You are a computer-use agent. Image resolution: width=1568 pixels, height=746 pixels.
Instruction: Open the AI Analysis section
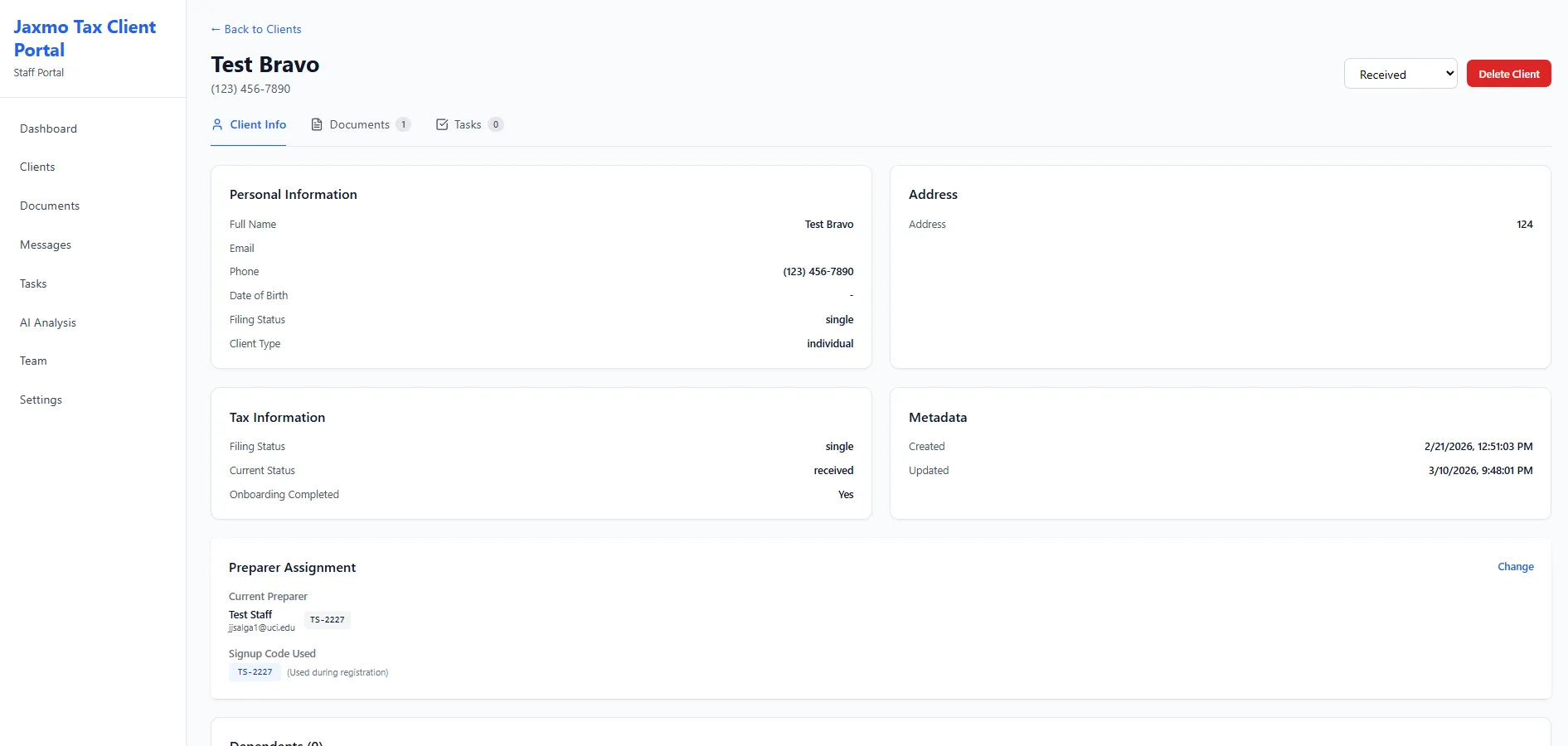47,322
